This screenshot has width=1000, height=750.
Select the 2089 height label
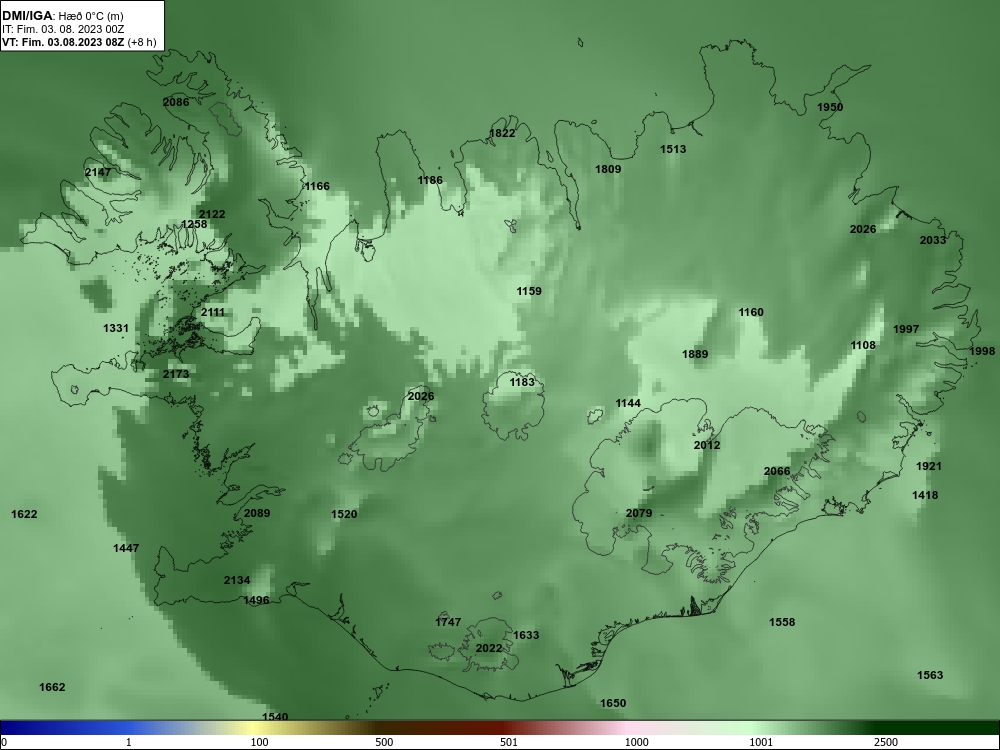coord(257,513)
